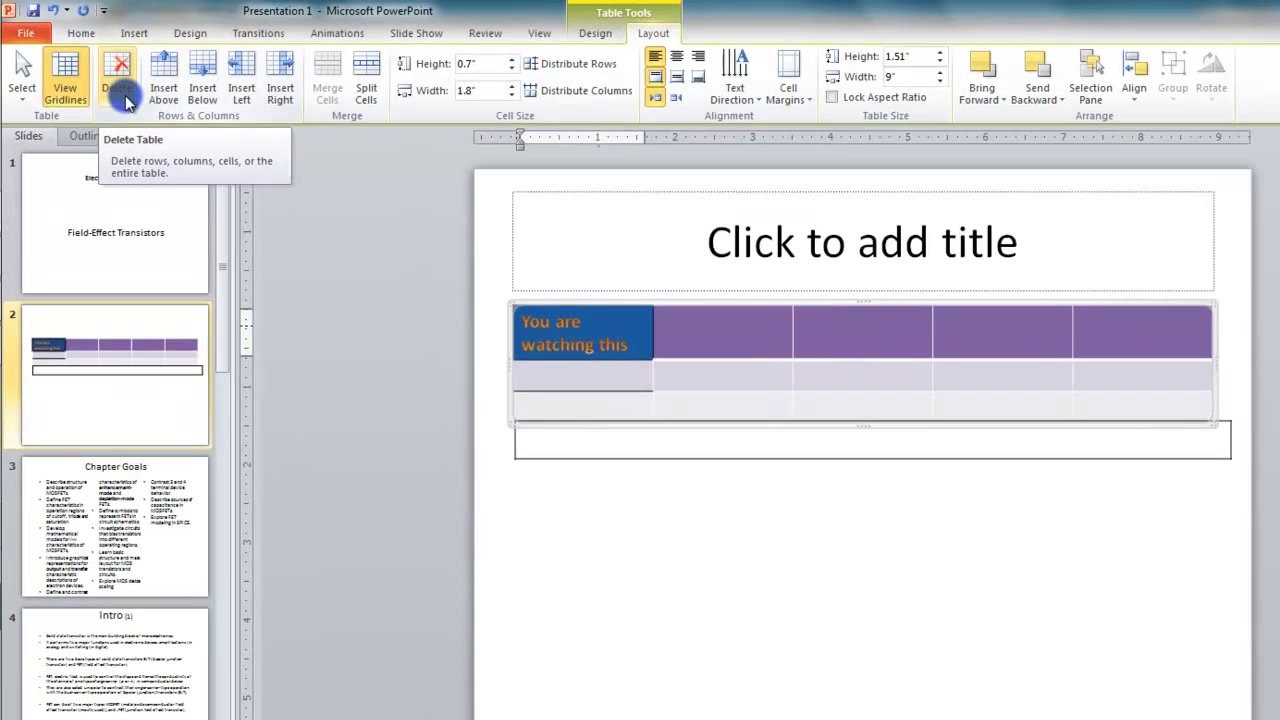Insert a row above
Image resolution: width=1280 pixels, height=720 pixels.
(x=164, y=78)
